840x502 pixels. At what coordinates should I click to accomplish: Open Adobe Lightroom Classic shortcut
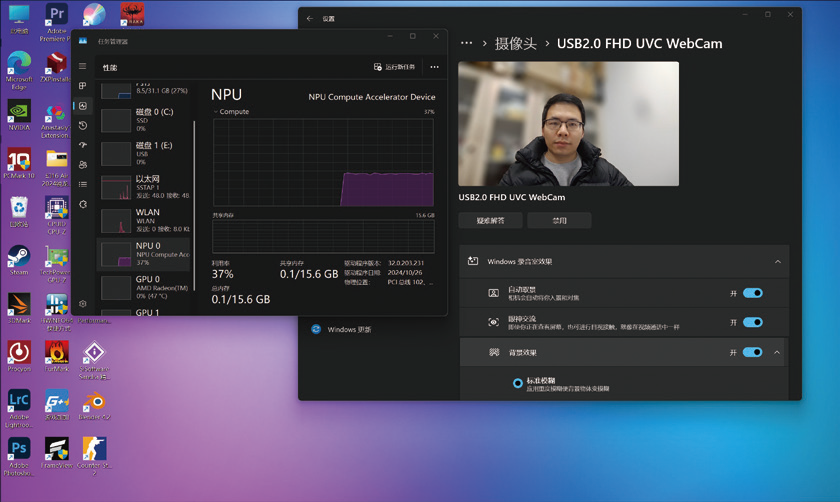tap(19, 408)
